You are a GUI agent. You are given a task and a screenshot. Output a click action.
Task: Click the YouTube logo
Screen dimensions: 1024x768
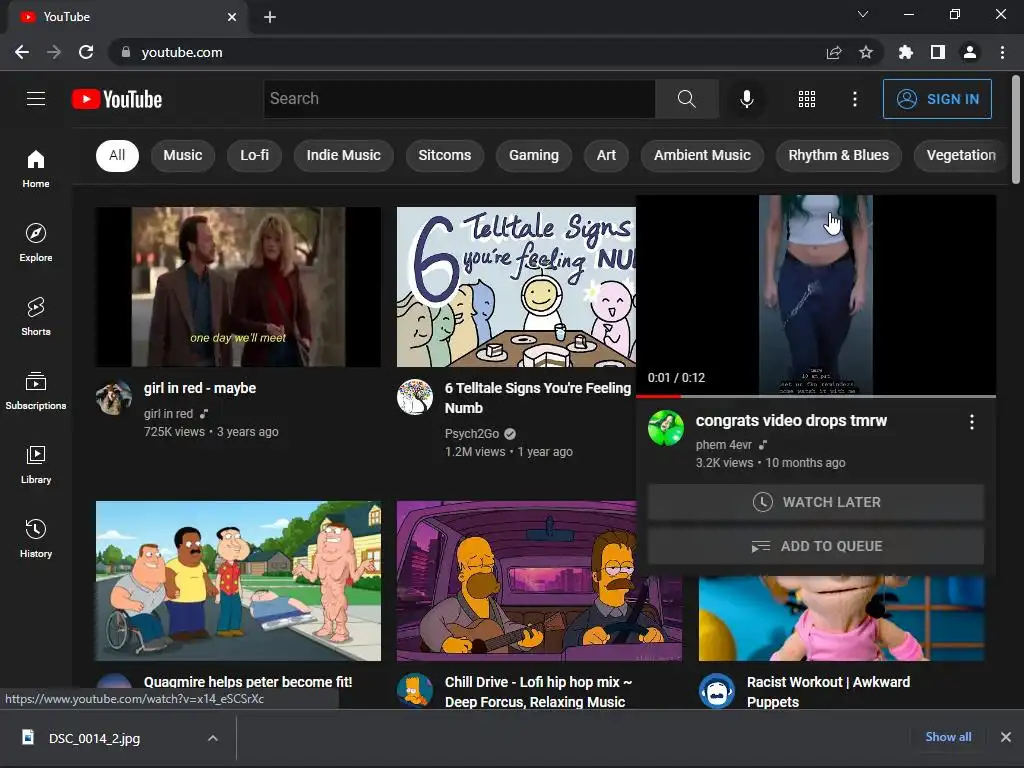117,99
